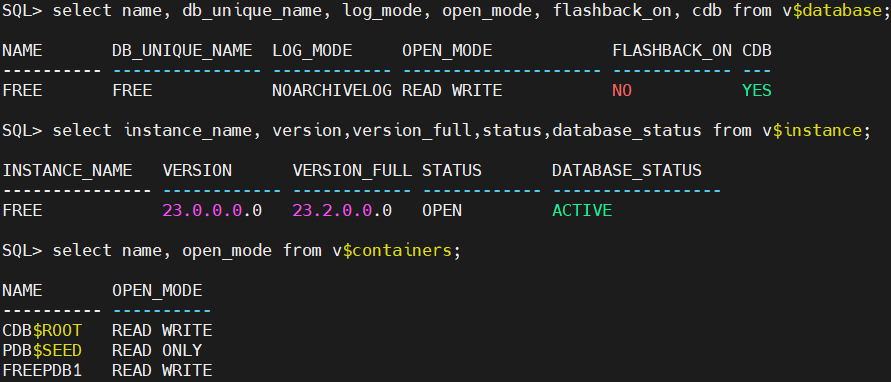Select the 23.2.0.0.0 full version value
This screenshot has height=382, width=891.
[342, 211]
